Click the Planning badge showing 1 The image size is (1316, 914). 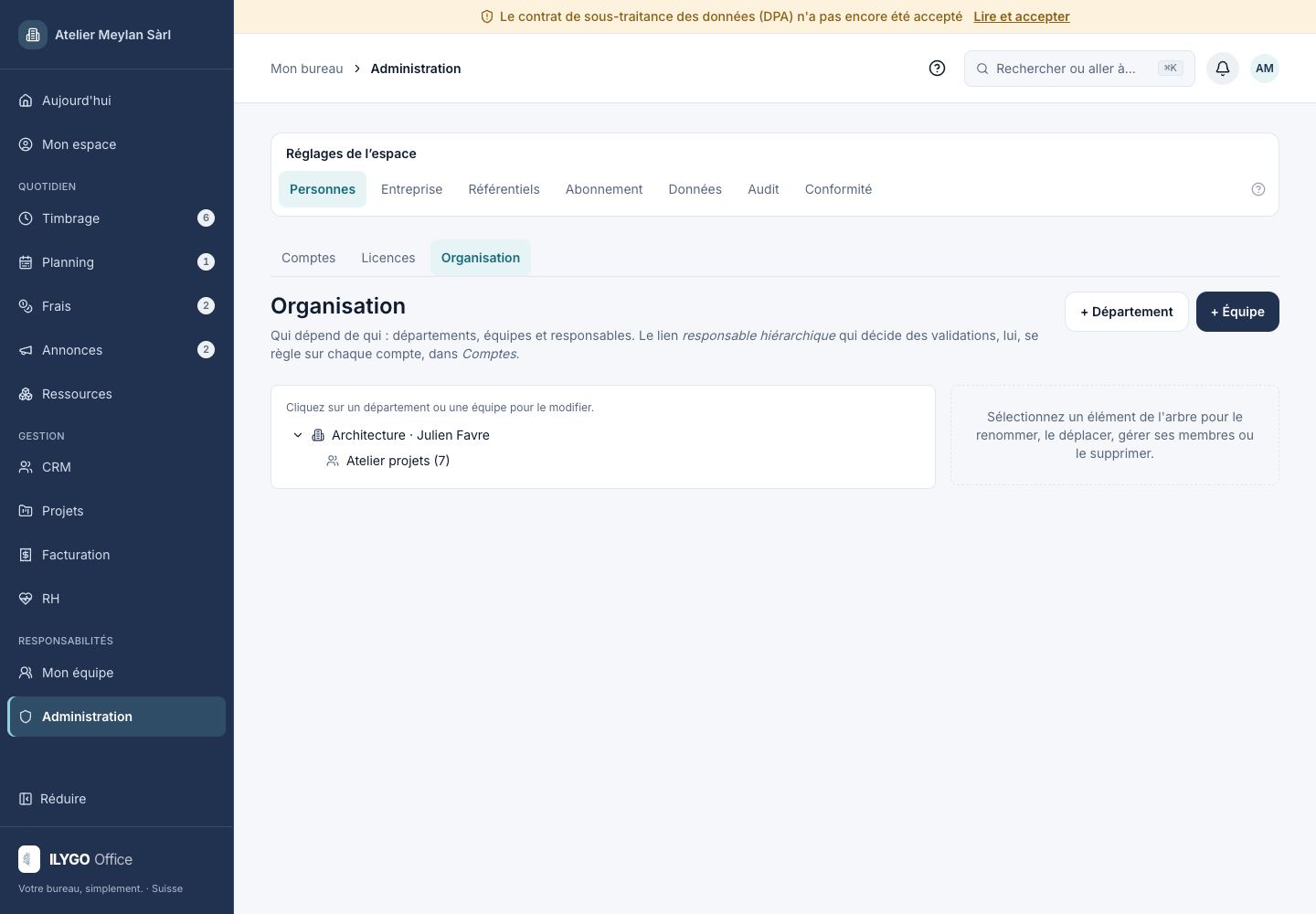click(x=207, y=261)
